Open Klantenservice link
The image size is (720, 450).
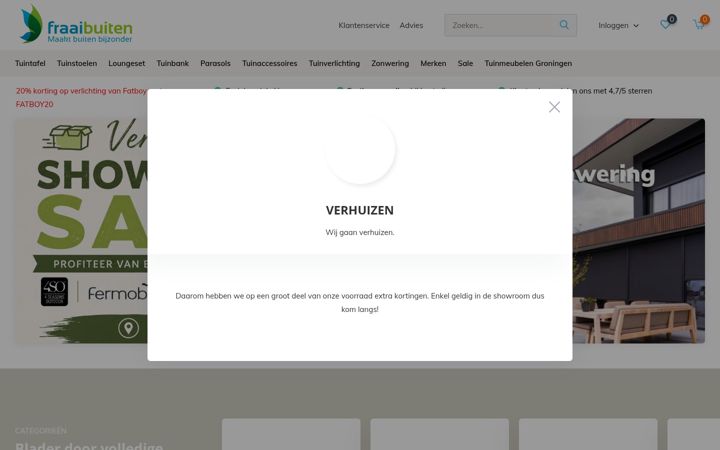point(364,25)
